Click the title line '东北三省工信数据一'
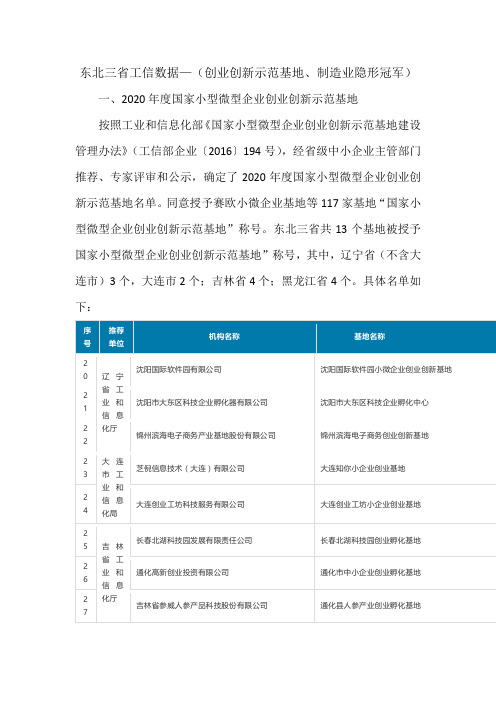Screen dimensions: 496x702 coord(136,73)
